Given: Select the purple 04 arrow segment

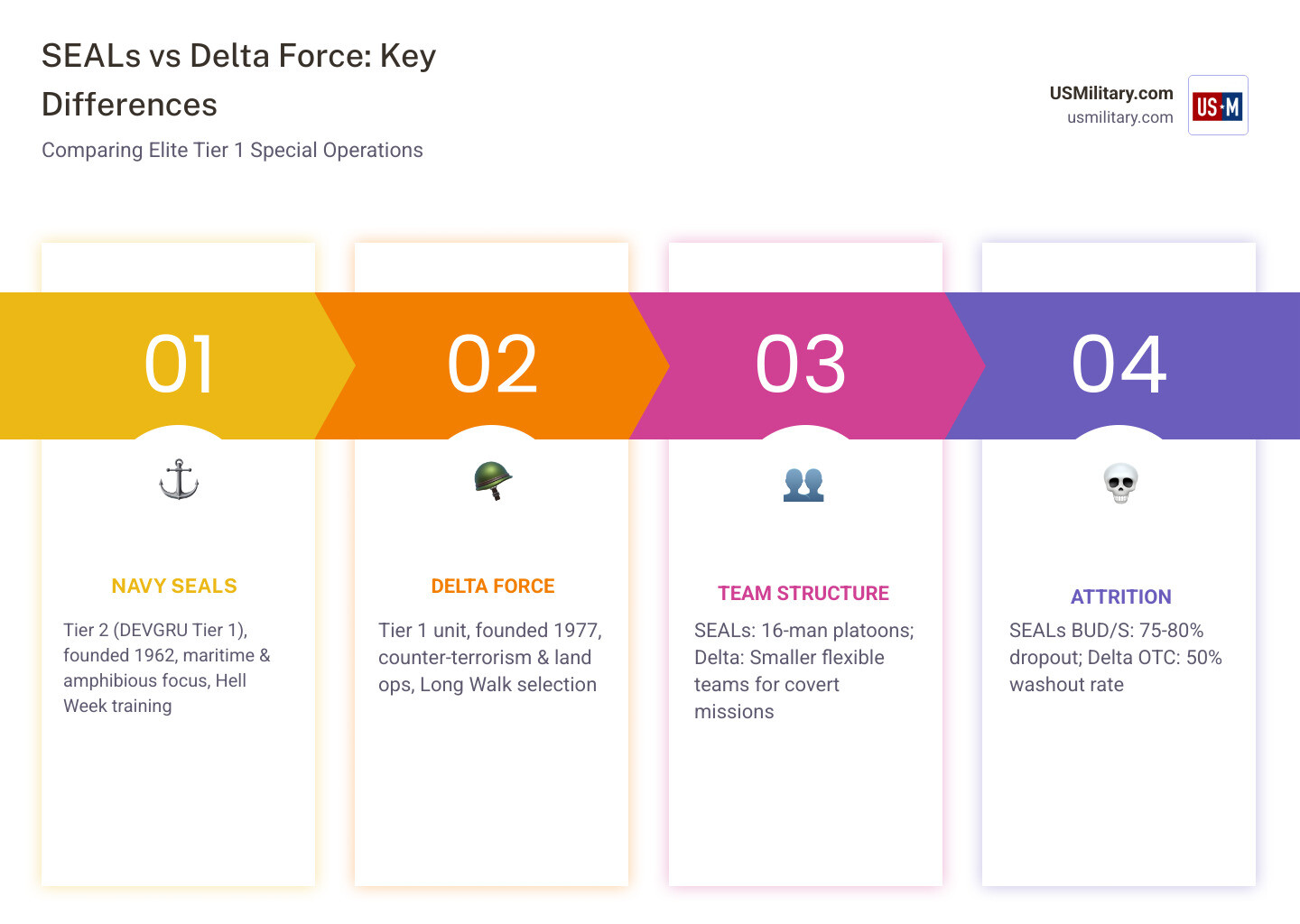Looking at the screenshot, I should point(1122,365).
